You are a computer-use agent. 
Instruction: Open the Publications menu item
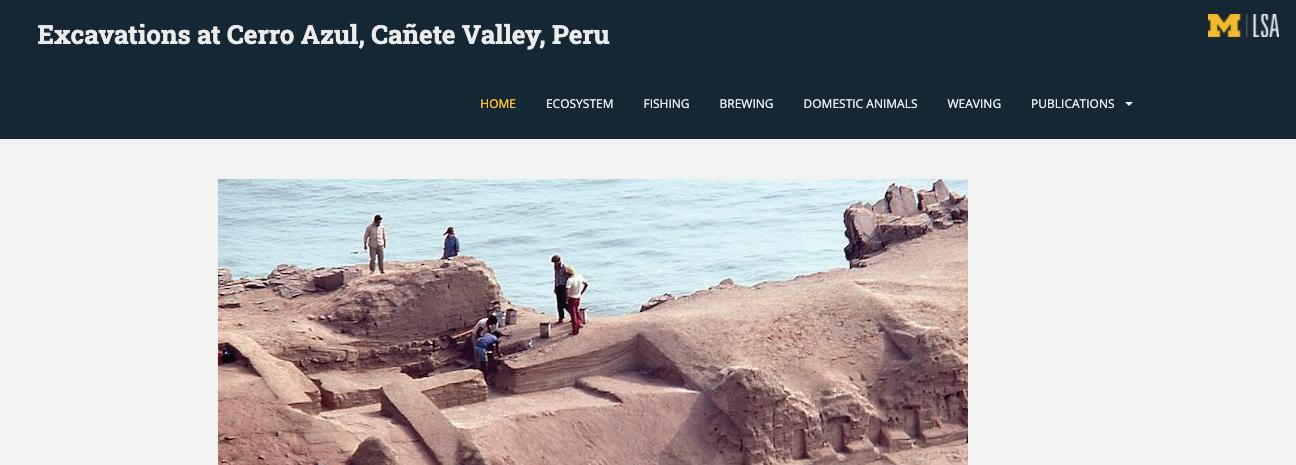pos(1072,104)
